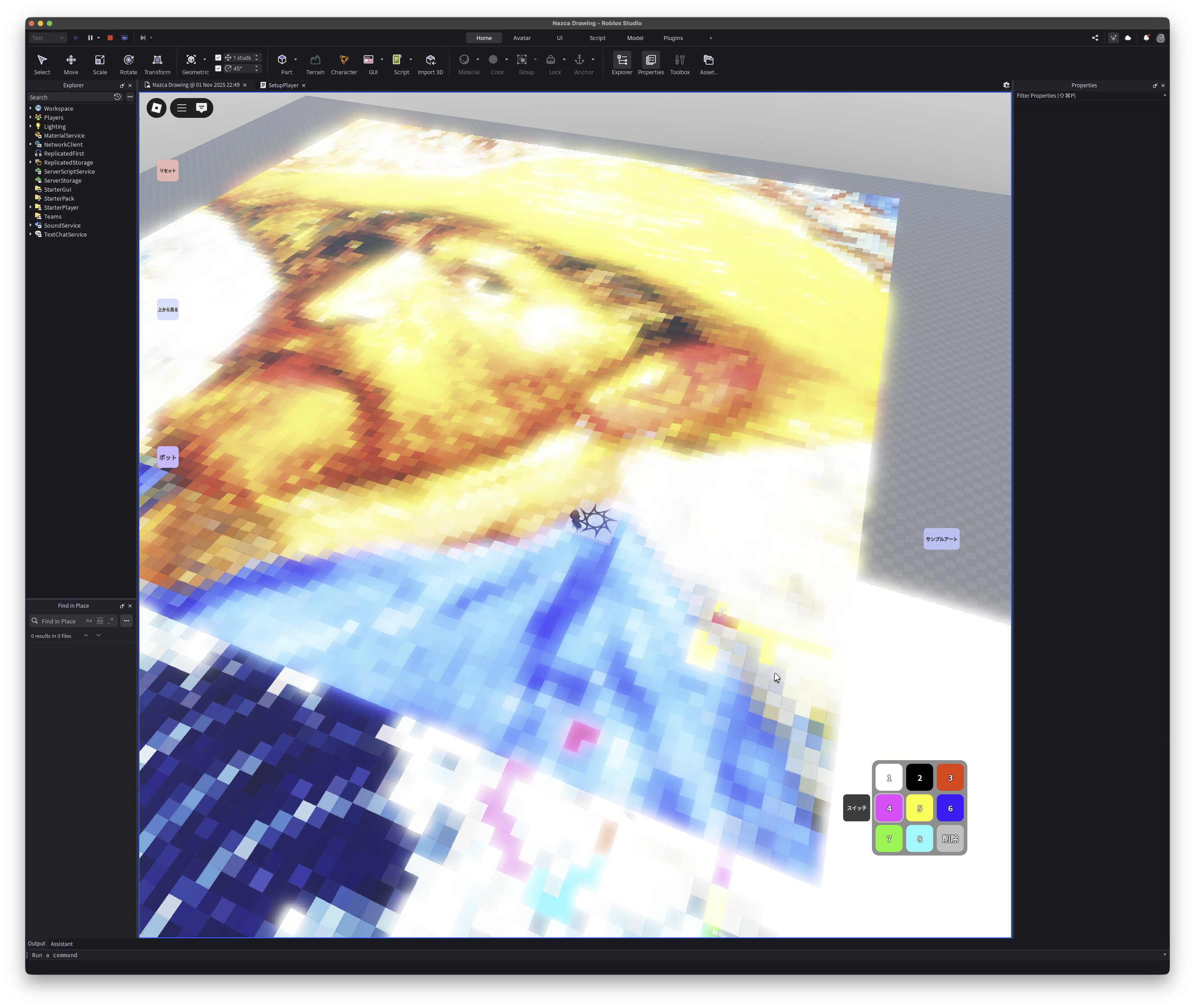Stop the running playtest

pyautogui.click(x=110, y=38)
